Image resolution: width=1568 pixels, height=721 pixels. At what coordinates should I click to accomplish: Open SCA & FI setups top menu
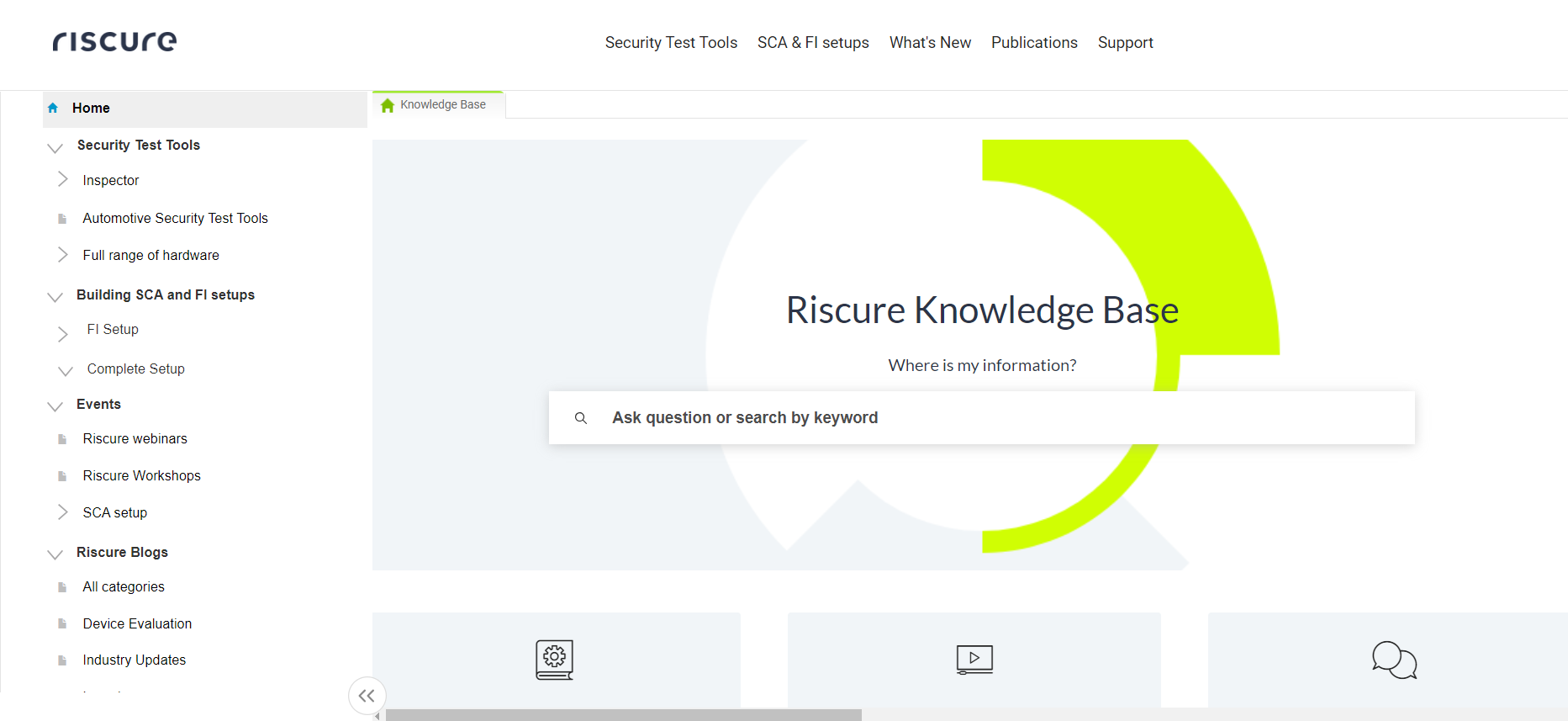pos(813,43)
